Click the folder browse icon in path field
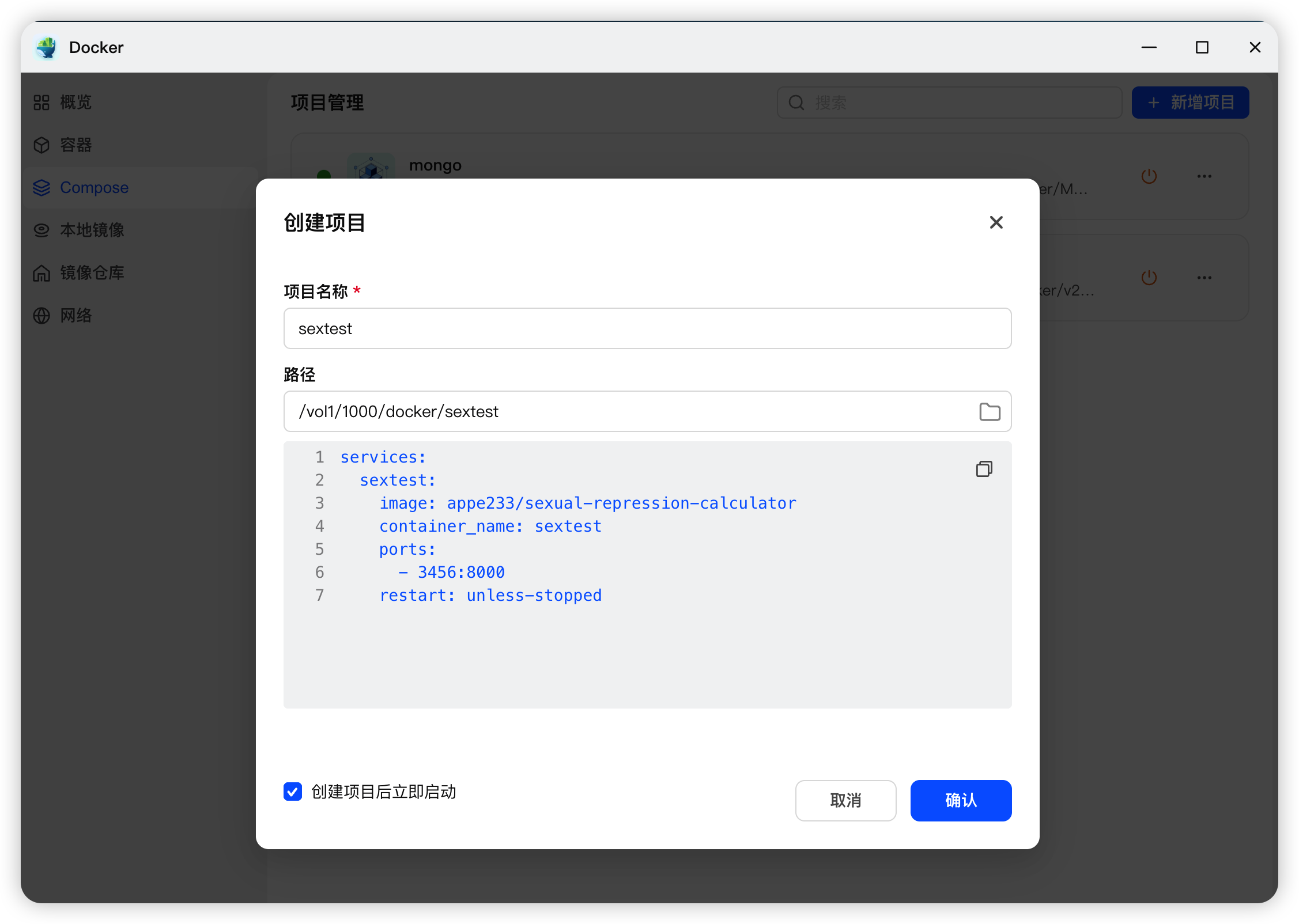The height and width of the screenshot is (924, 1299). pos(990,411)
